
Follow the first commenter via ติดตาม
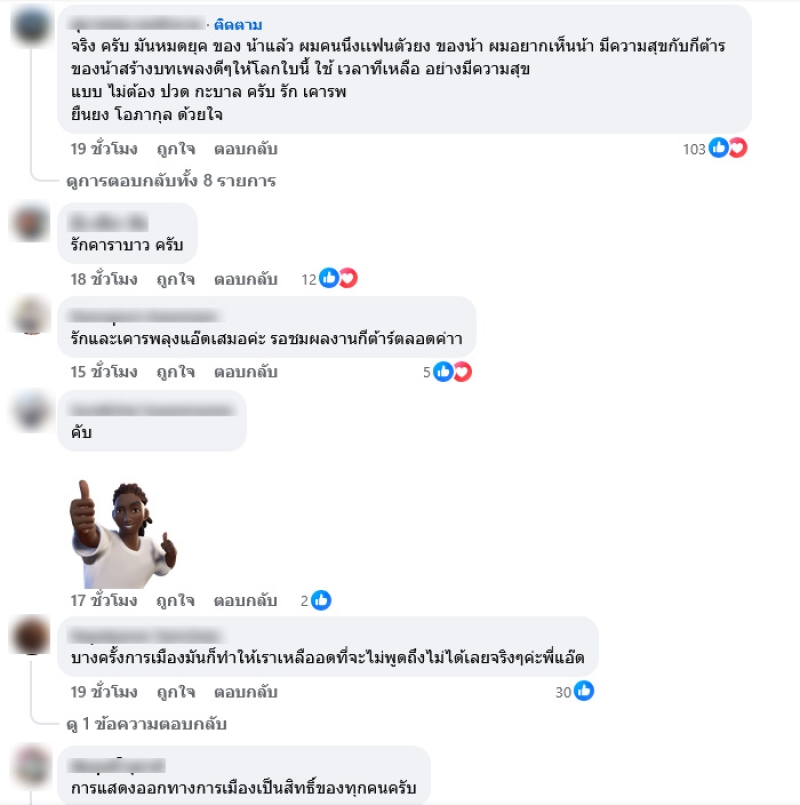pos(238,24)
